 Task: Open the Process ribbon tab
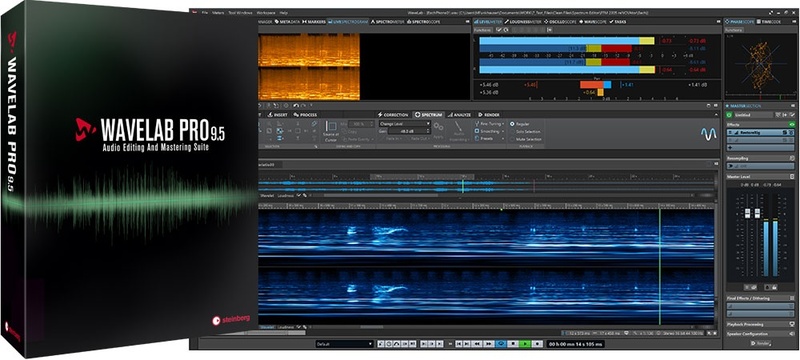(x=305, y=115)
